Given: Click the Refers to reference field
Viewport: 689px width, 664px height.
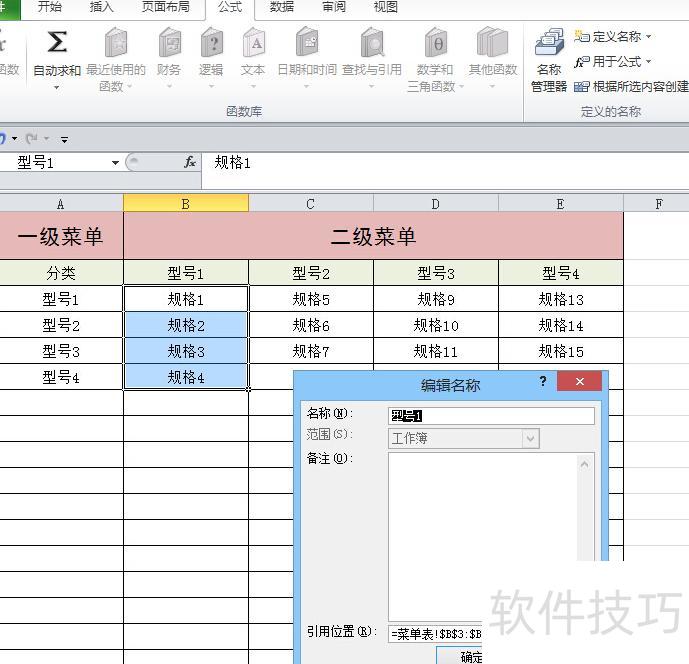Looking at the screenshot, I should tap(436, 633).
